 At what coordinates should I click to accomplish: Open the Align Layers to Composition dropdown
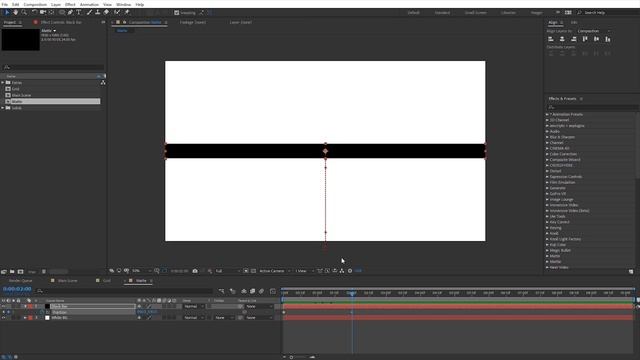(x=594, y=31)
